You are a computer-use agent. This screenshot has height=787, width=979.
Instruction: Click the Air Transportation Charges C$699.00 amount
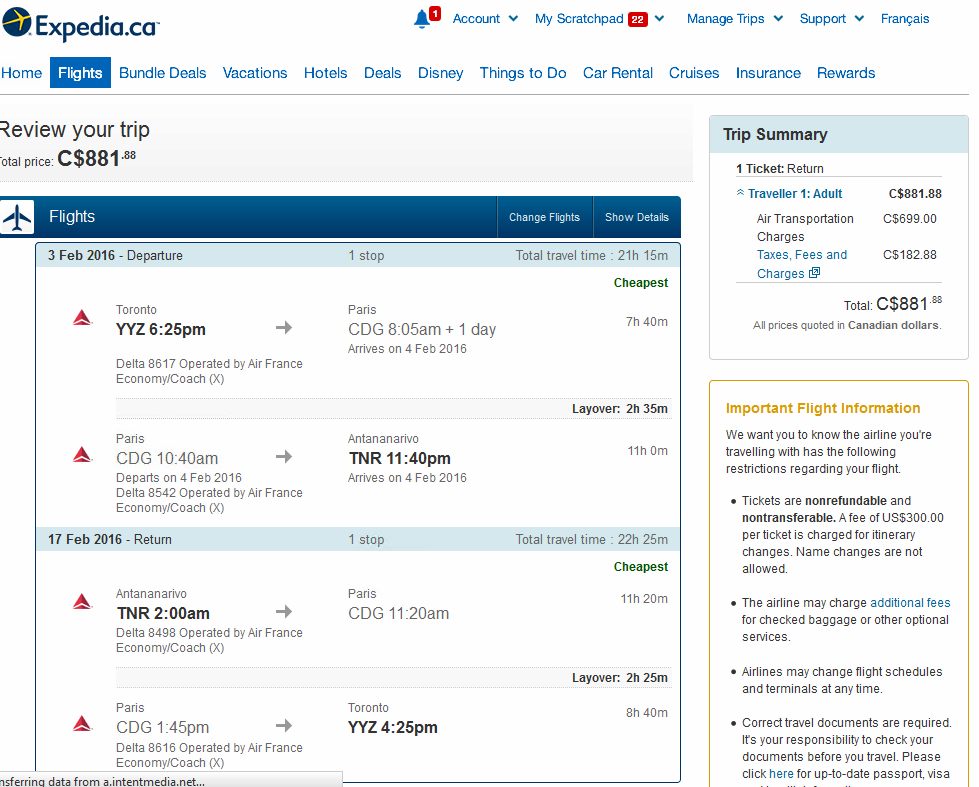tap(910, 219)
